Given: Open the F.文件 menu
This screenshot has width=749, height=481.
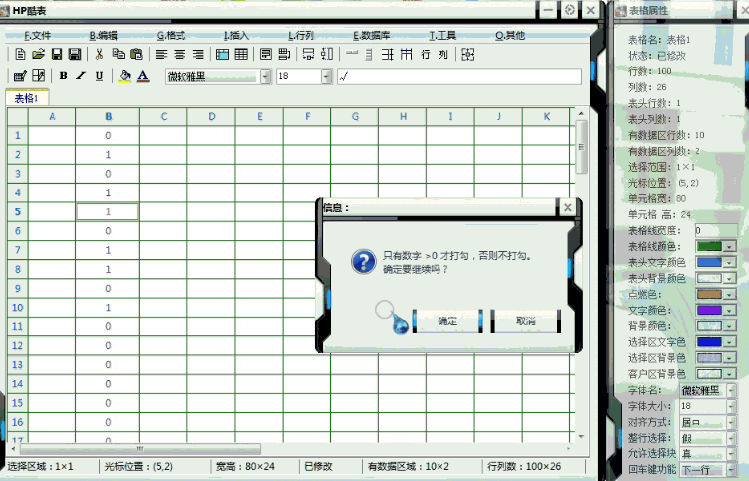Looking at the screenshot, I should [37, 35].
